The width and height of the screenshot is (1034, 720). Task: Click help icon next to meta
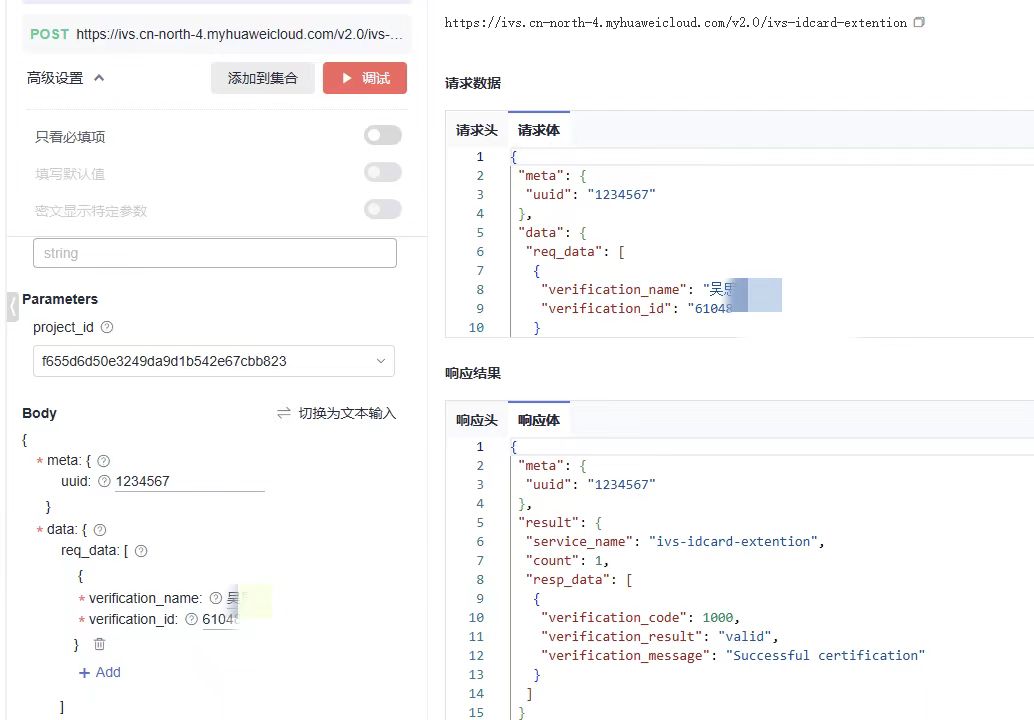pos(104,461)
